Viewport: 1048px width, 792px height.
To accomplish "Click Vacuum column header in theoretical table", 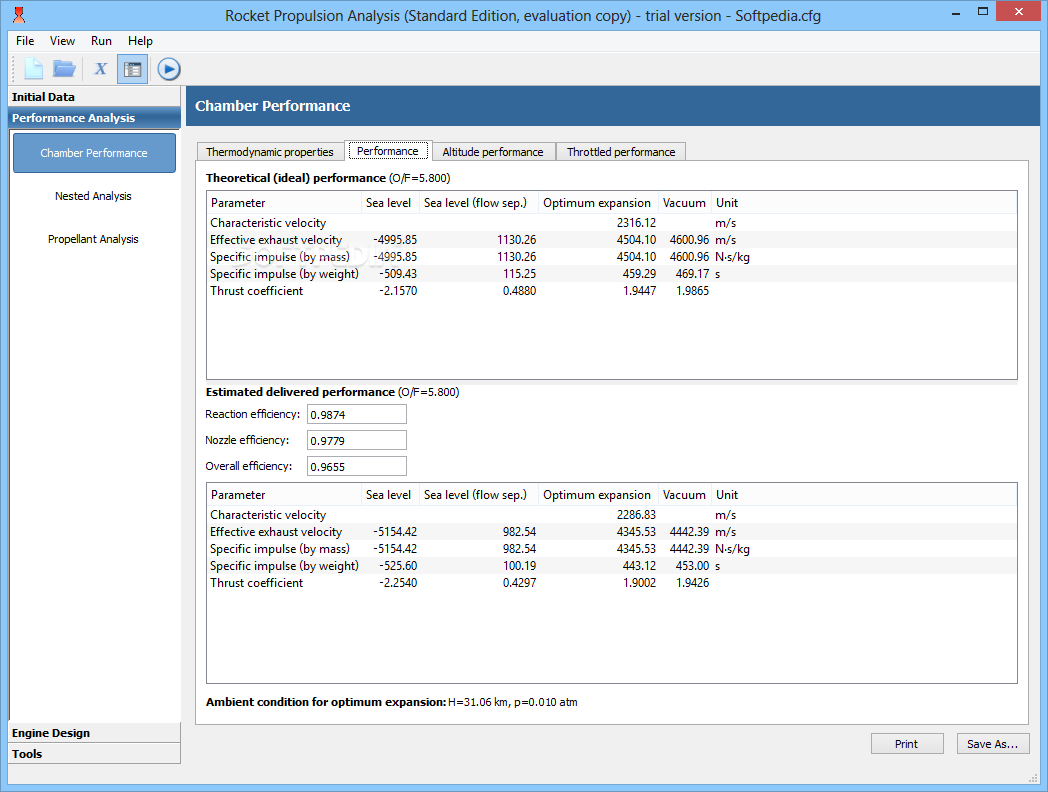I will click(x=684, y=203).
